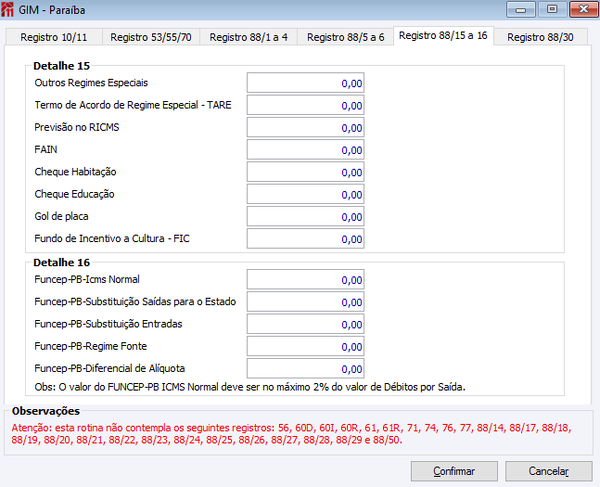The image size is (600, 487).
Task: Click the 'Observações' heading
Action: tap(46, 411)
